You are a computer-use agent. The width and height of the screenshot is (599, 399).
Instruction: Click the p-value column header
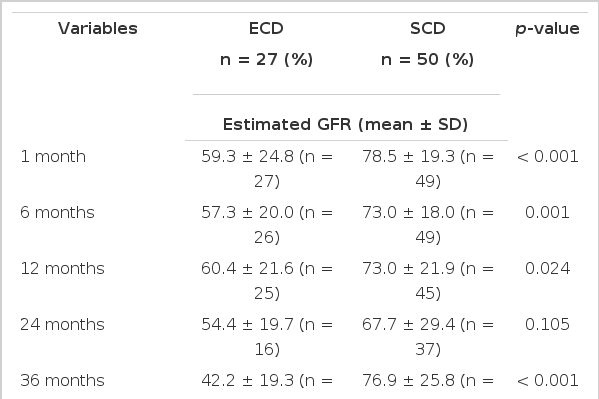547,29
